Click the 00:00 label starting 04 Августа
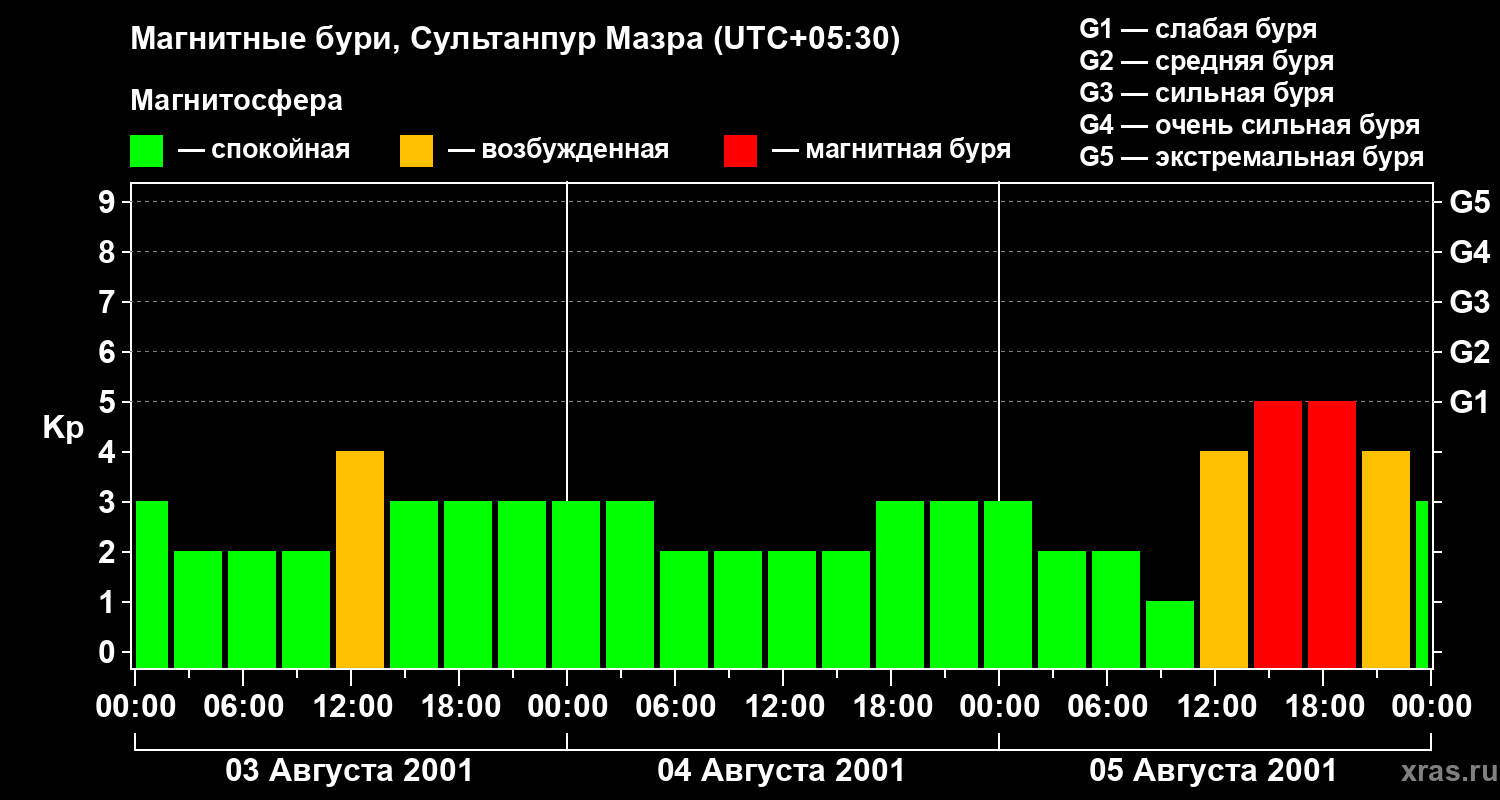Viewport: 1500px width, 800px height. tap(567, 707)
